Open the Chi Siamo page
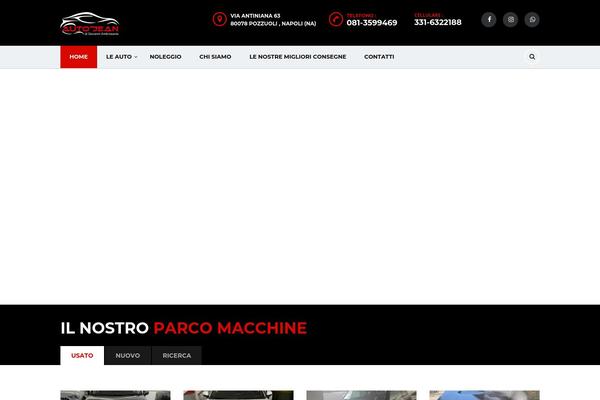 (215, 57)
